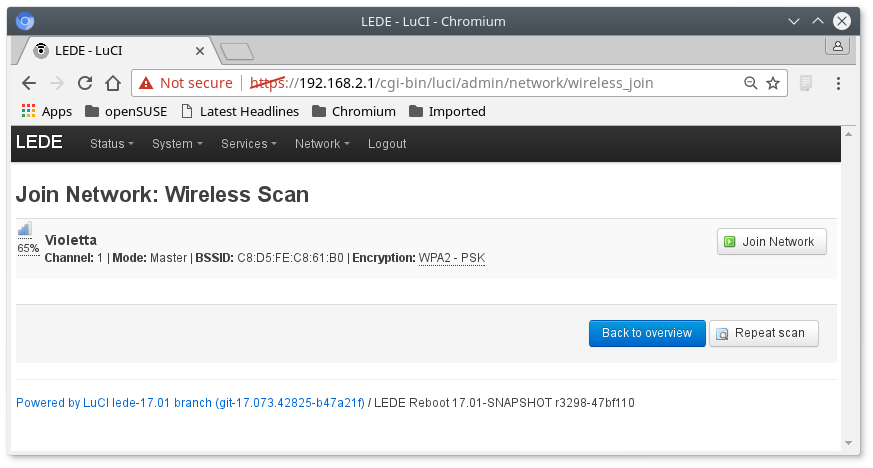Open the openSUSE bookmarks folder
This screenshot has width=873, height=468.
(x=126, y=111)
